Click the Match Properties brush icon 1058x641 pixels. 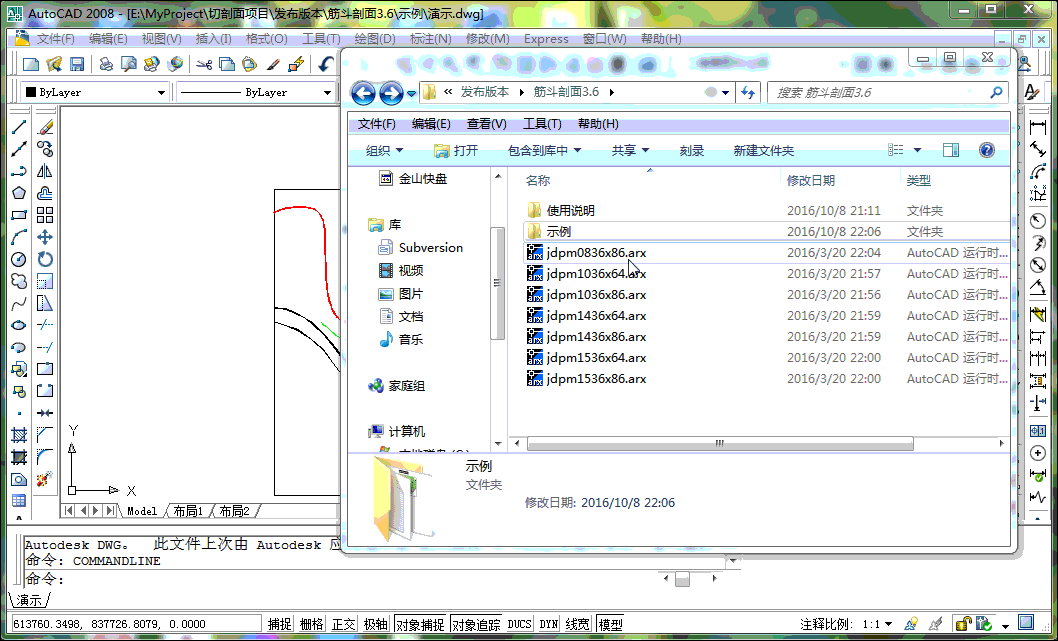[x=273, y=64]
